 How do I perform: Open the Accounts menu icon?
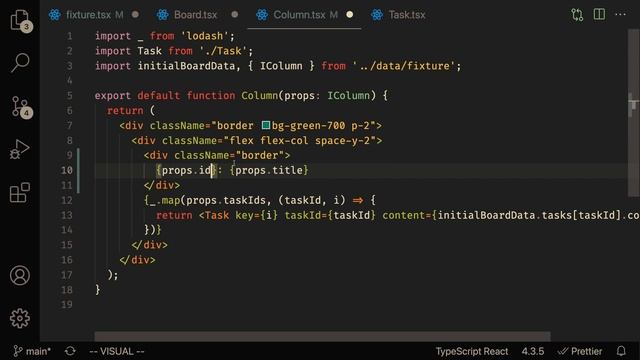(20, 275)
